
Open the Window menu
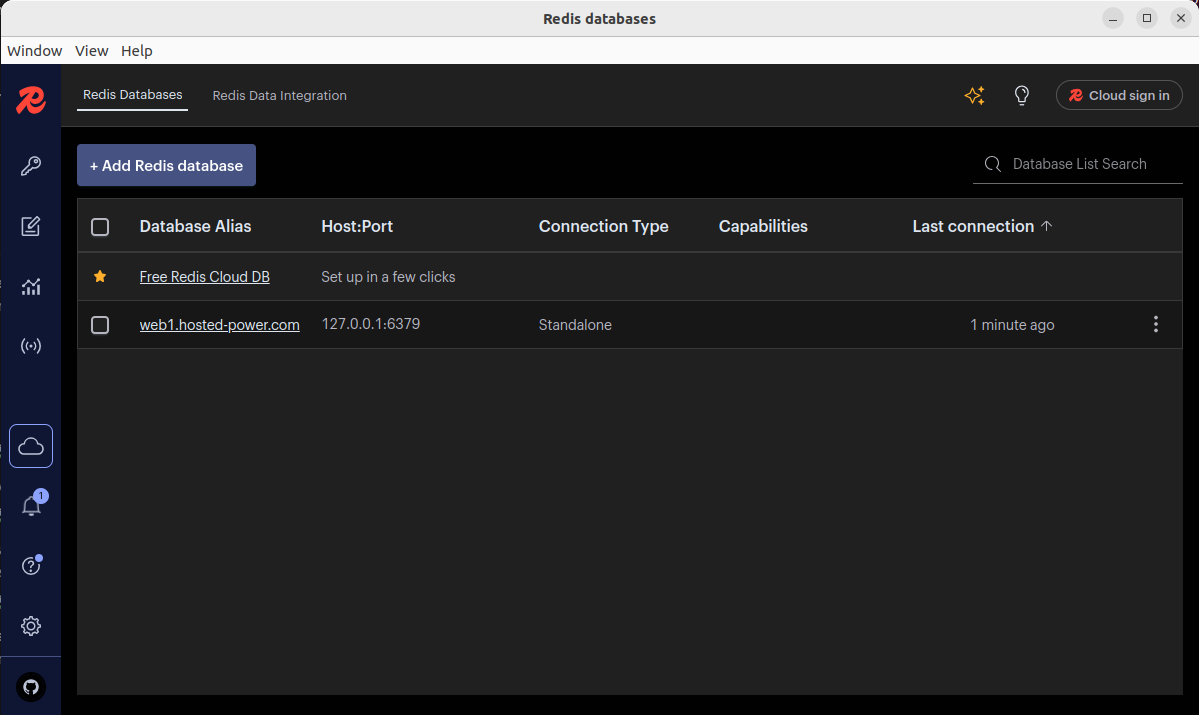tap(34, 50)
